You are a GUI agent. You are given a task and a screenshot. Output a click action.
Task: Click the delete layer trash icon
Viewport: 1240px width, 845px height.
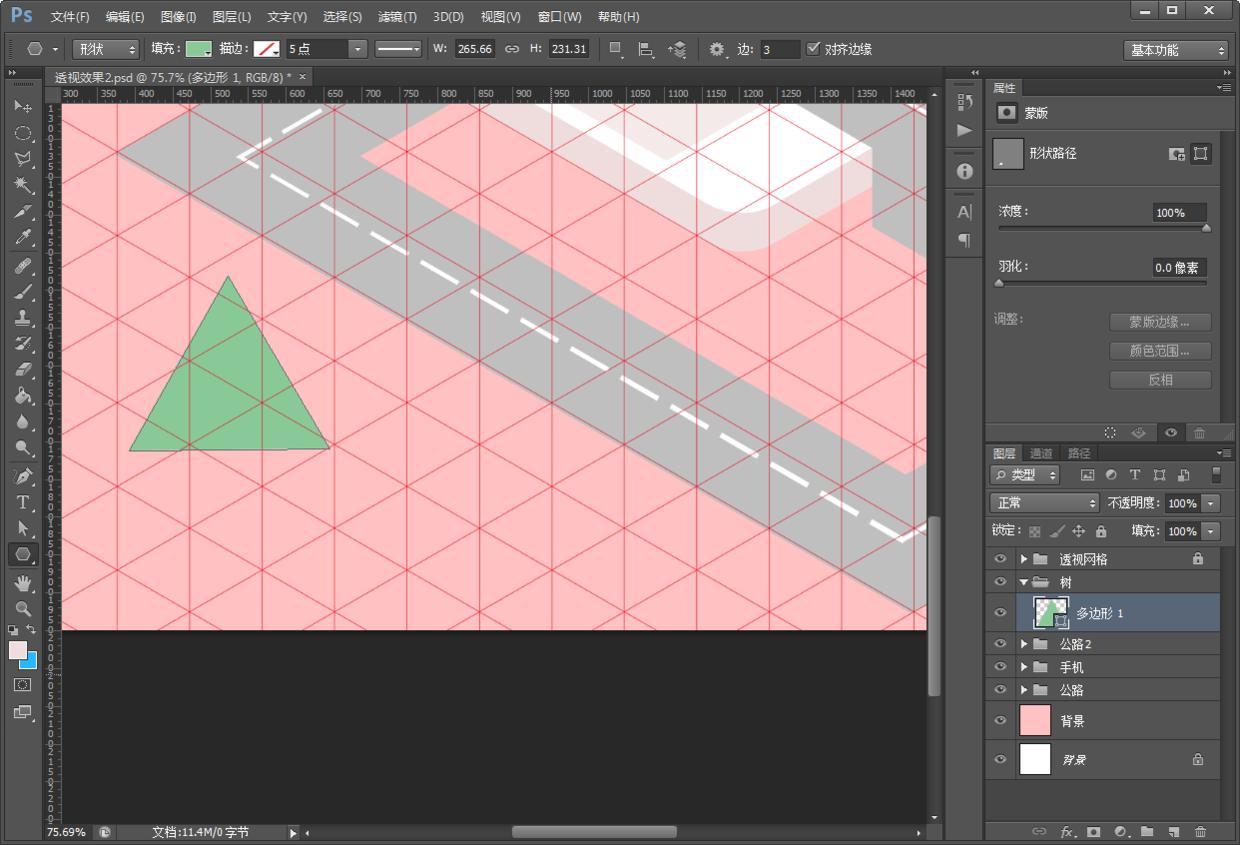pyautogui.click(x=1200, y=831)
